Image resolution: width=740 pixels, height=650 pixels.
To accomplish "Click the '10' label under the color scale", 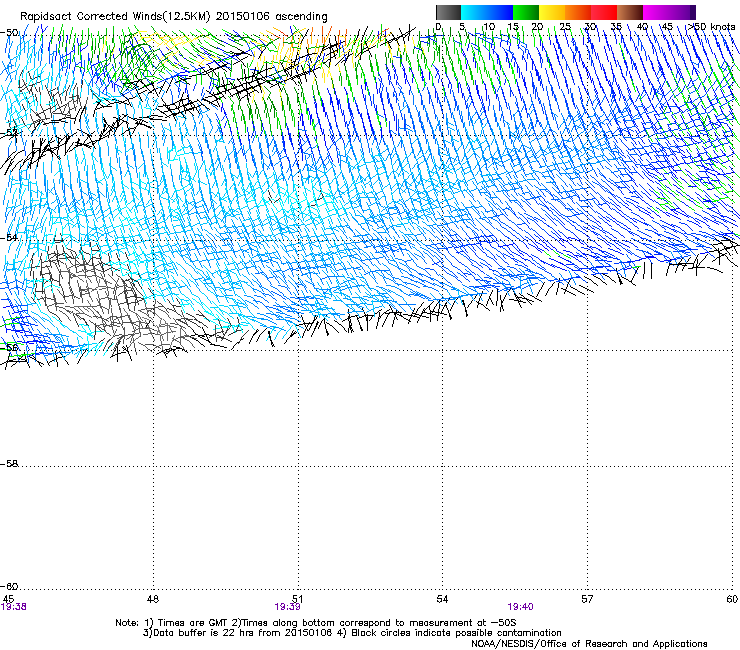I will click(x=488, y=27).
